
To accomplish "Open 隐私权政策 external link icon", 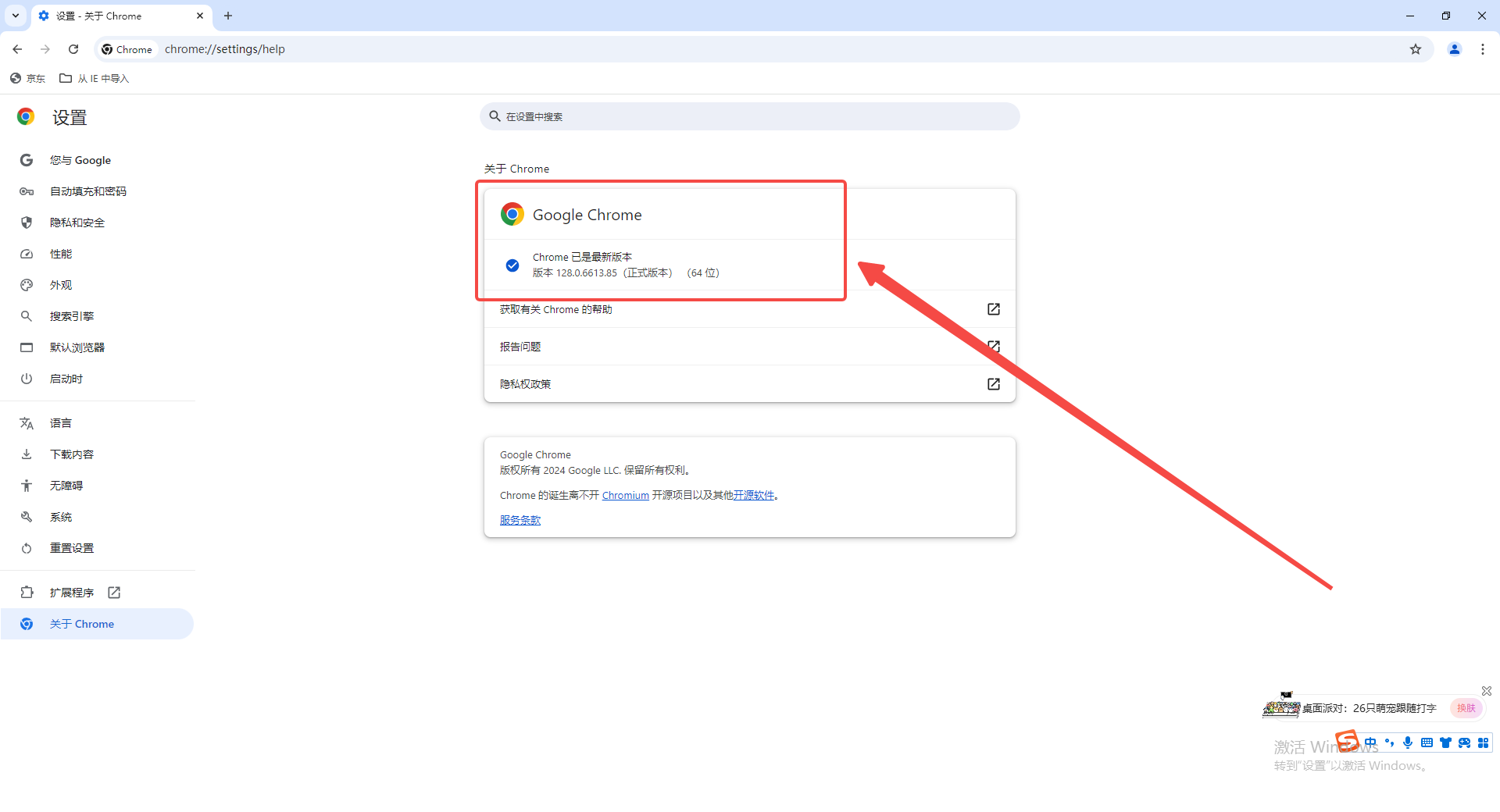I will click(993, 384).
